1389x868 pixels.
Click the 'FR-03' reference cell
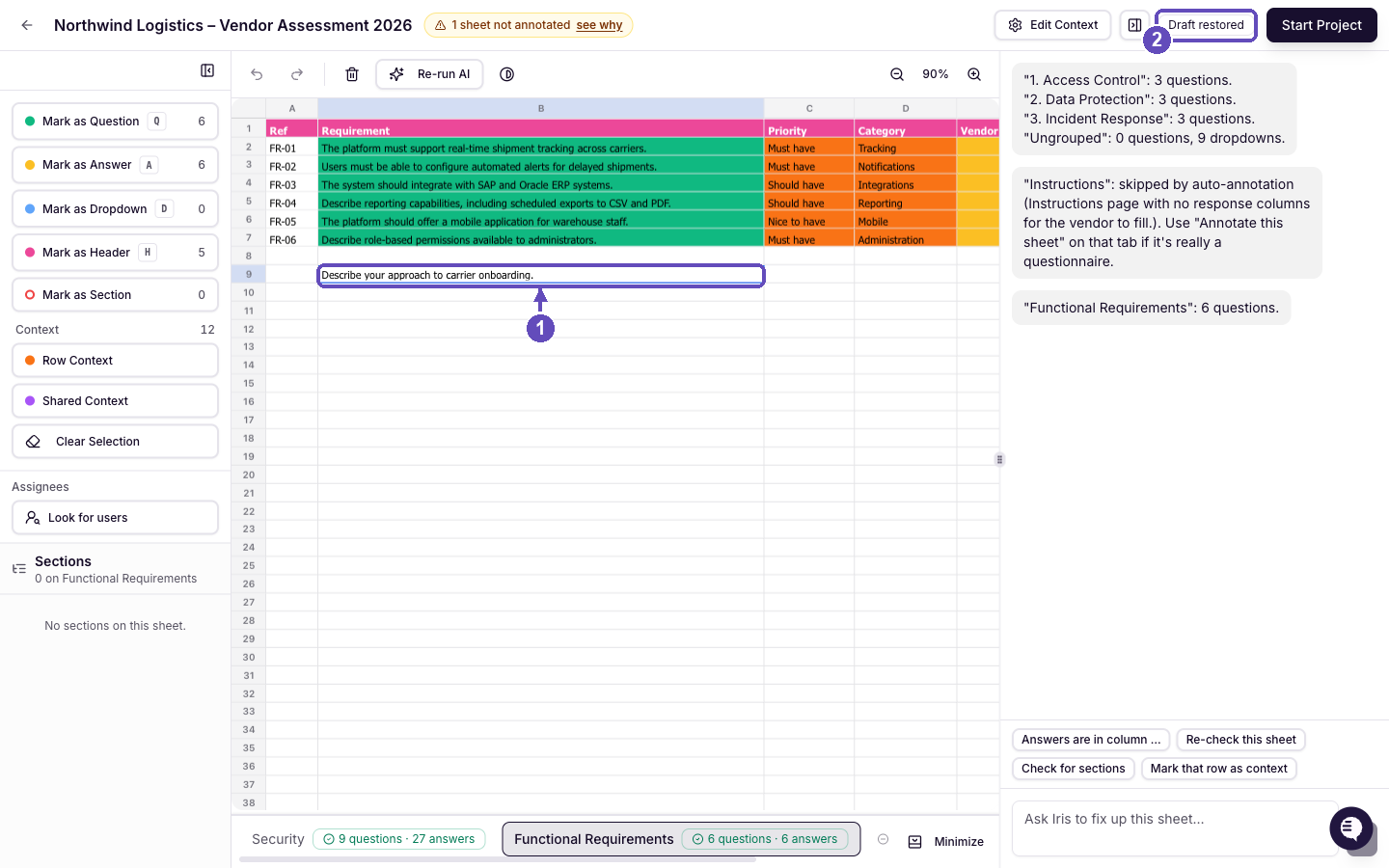click(x=292, y=185)
